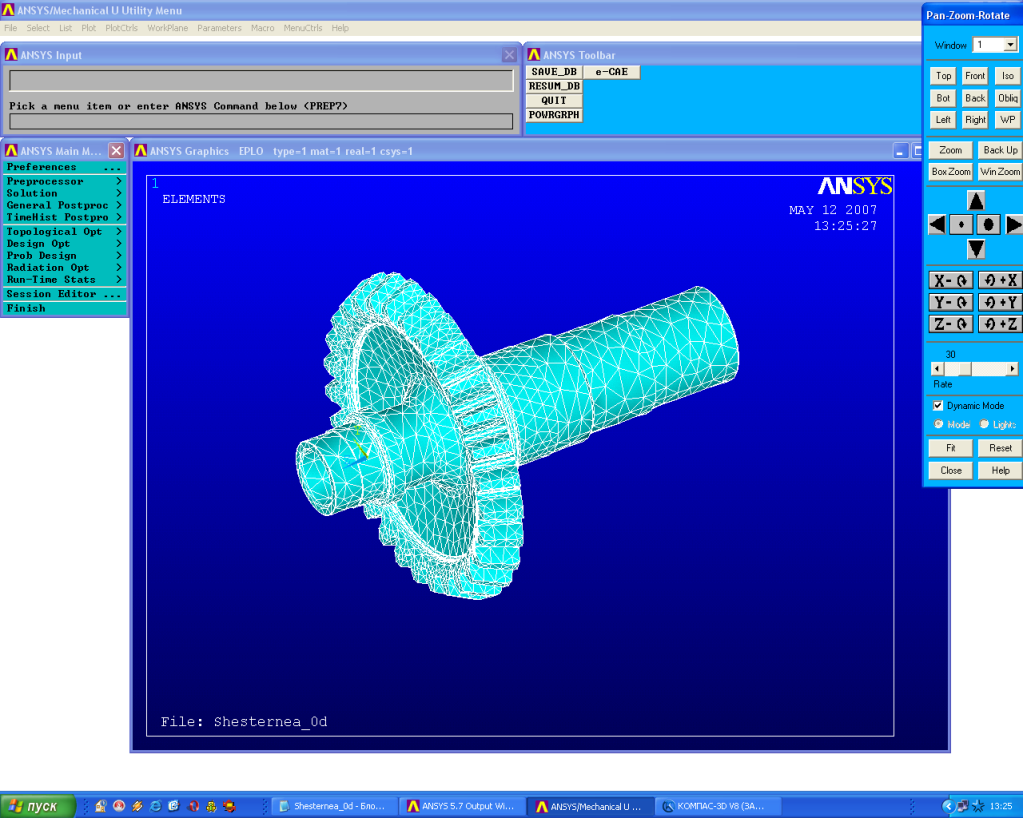Image resolution: width=1023 pixels, height=818 pixels.
Task: Toggle the Dynamic Mode checkbox
Action: [938, 406]
